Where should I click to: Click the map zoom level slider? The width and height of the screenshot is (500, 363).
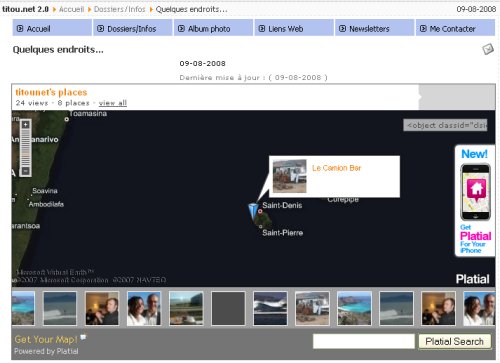[x=26, y=148]
